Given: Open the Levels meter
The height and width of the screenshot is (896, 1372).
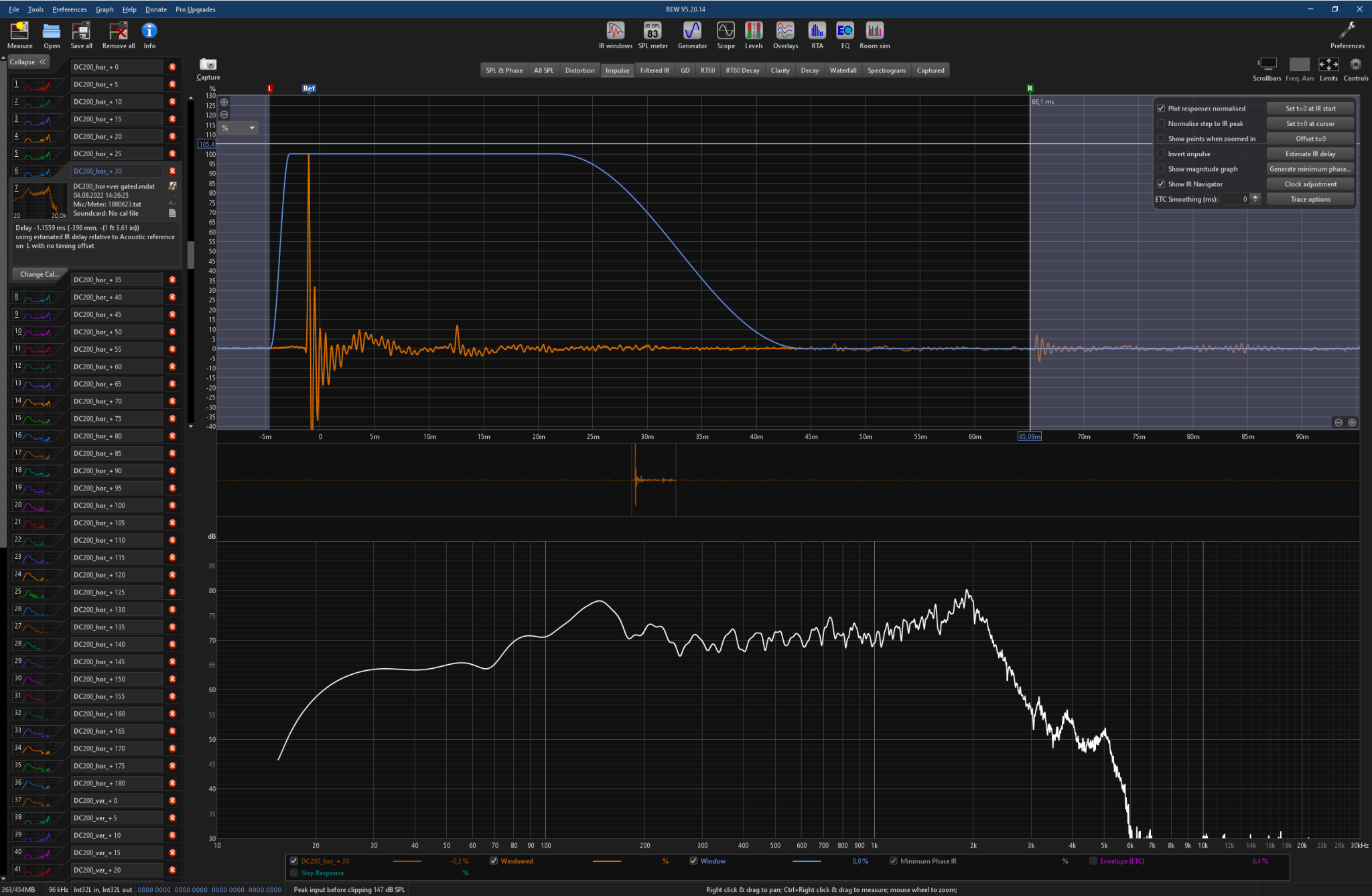Looking at the screenshot, I should (754, 35).
